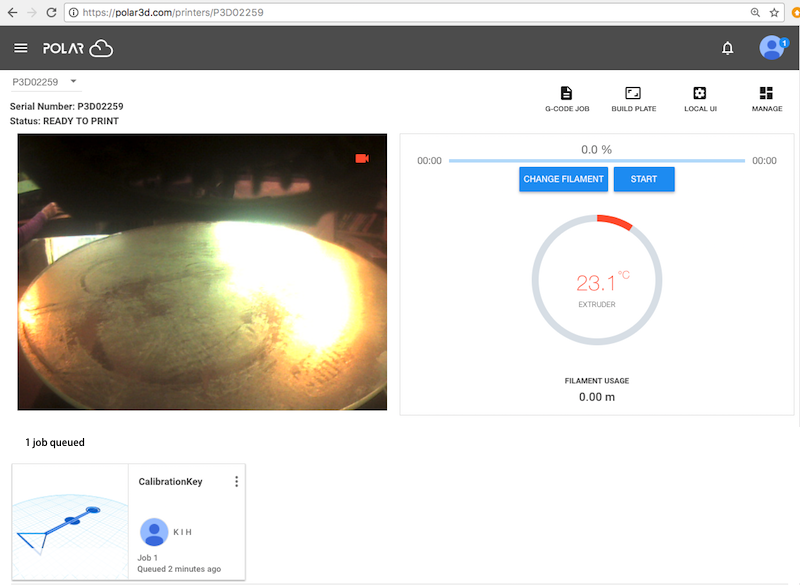Click the 0.00 m filament usage value

pos(596,397)
